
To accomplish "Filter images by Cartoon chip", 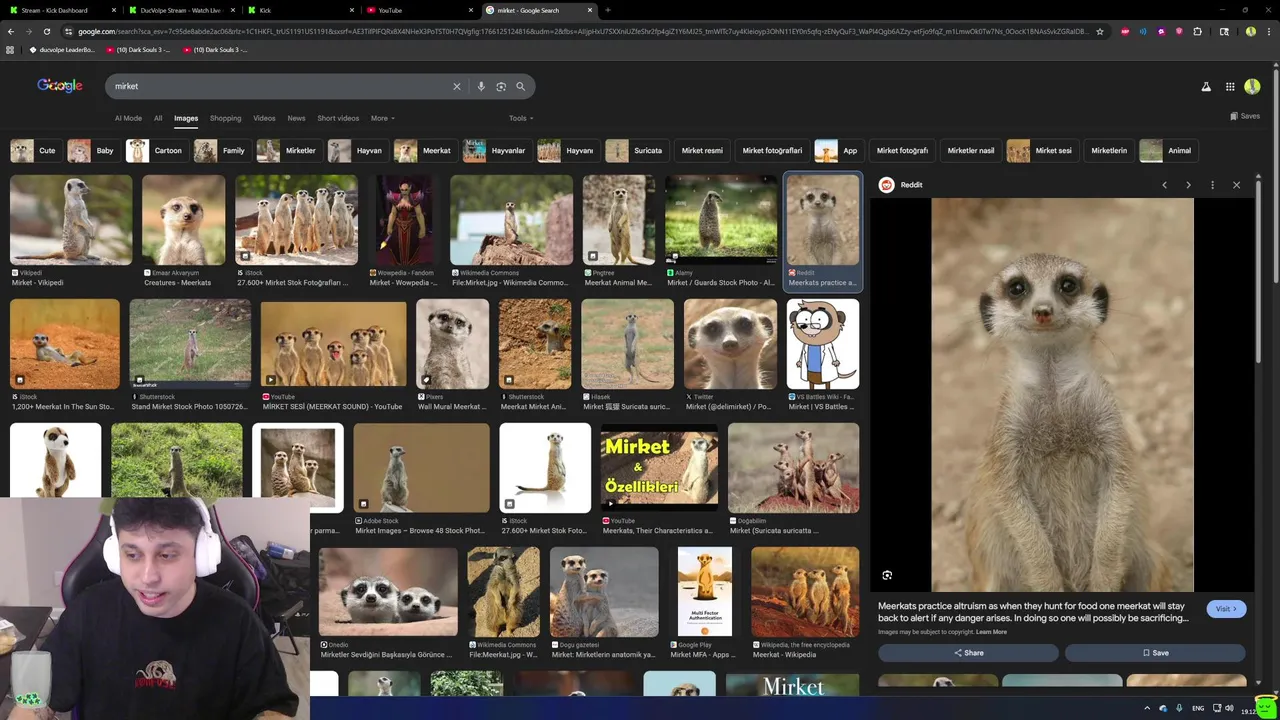I will click(x=156, y=151).
